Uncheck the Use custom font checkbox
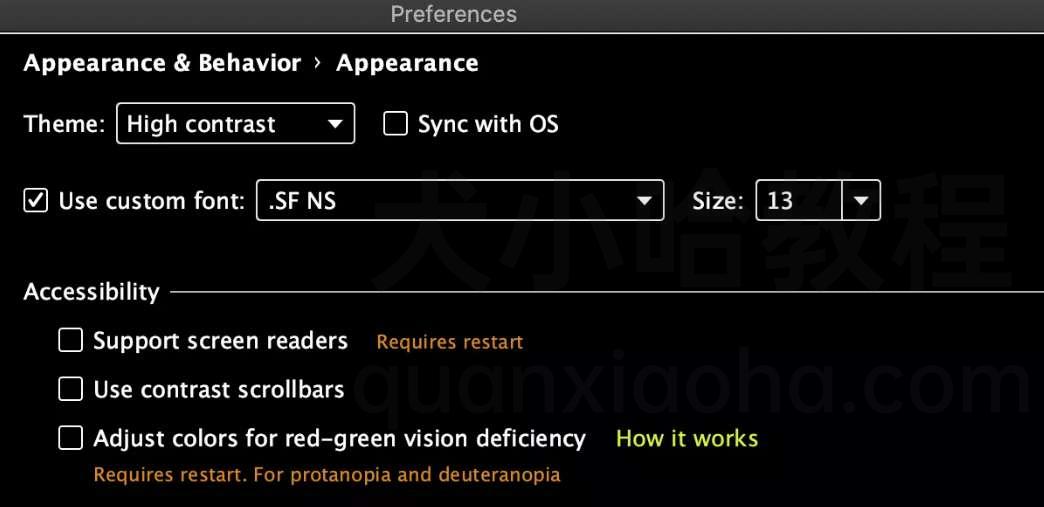Viewport: 1044px width, 507px height. [x=35, y=201]
